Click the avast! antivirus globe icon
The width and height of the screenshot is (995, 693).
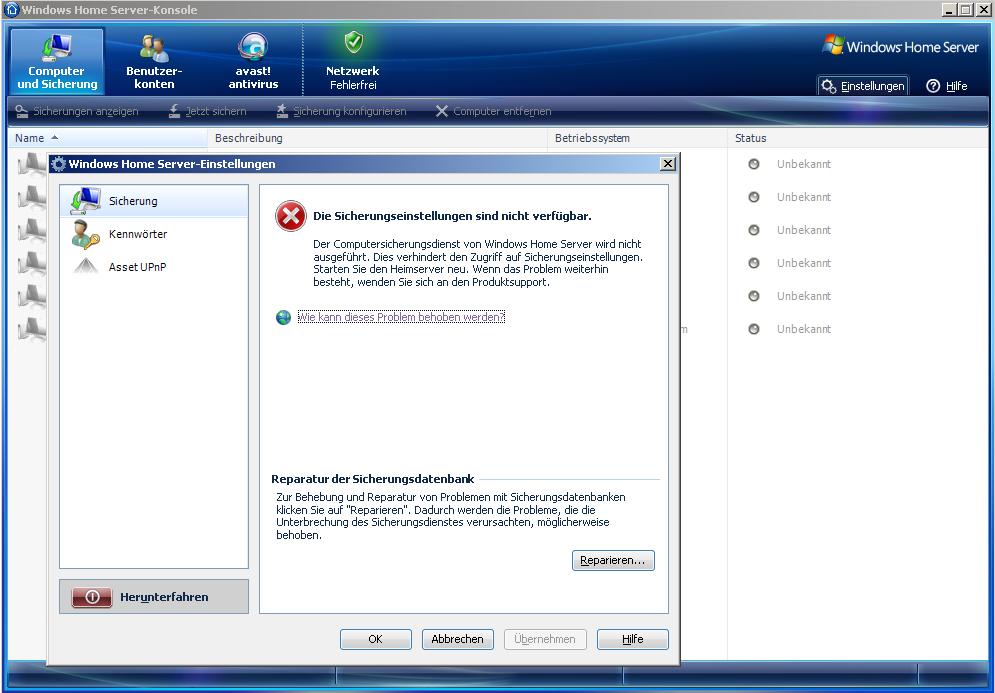click(253, 48)
